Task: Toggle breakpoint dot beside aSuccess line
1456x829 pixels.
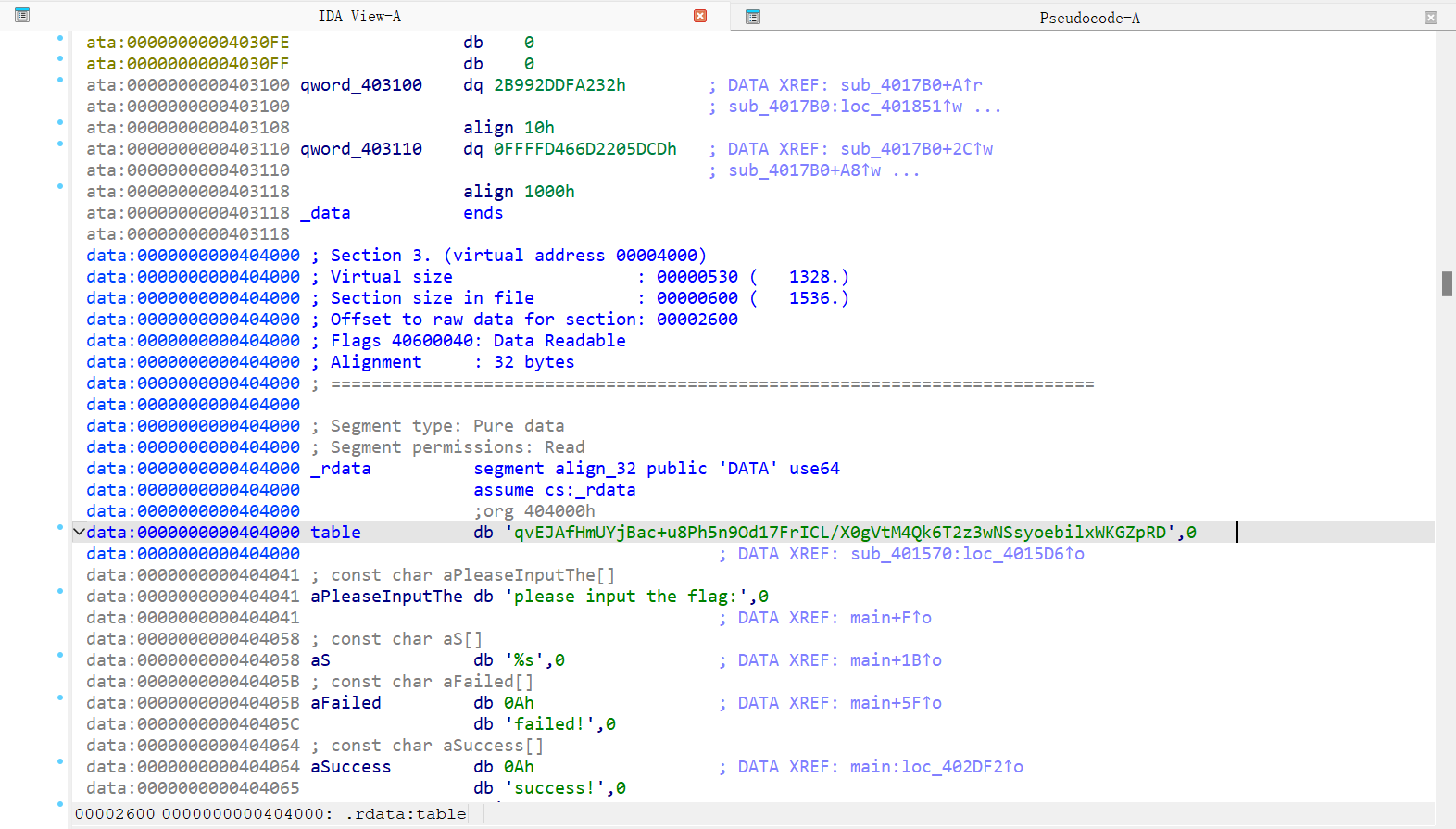Action: coord(60,761)
